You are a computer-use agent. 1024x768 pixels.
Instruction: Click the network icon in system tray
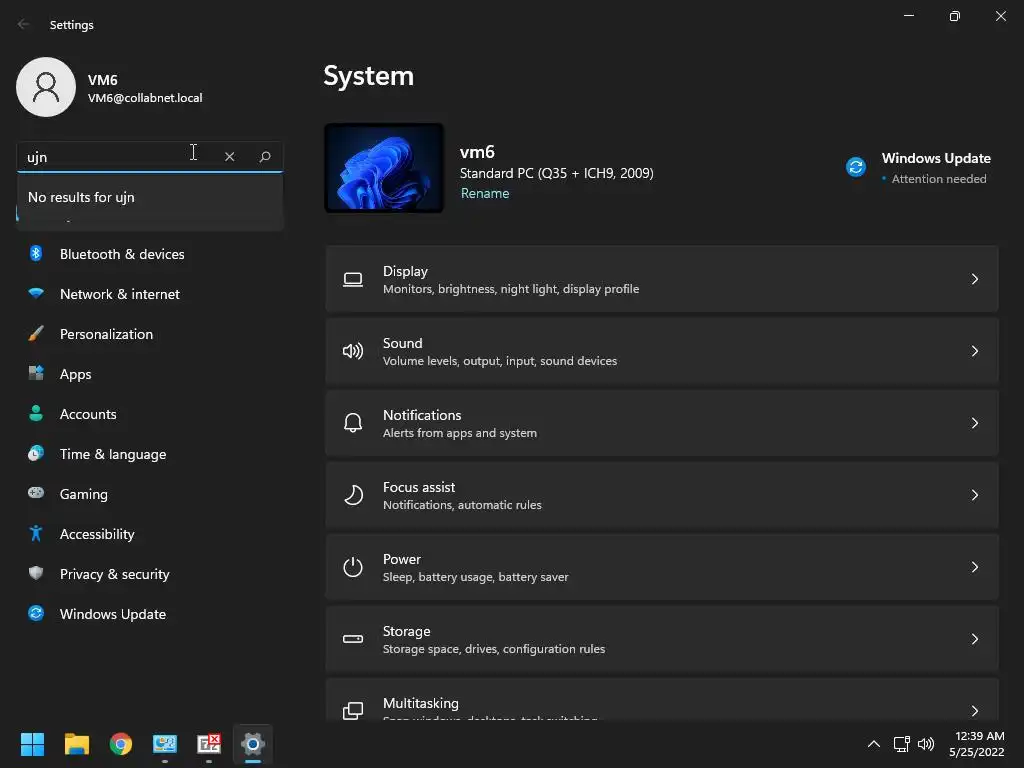902,744
